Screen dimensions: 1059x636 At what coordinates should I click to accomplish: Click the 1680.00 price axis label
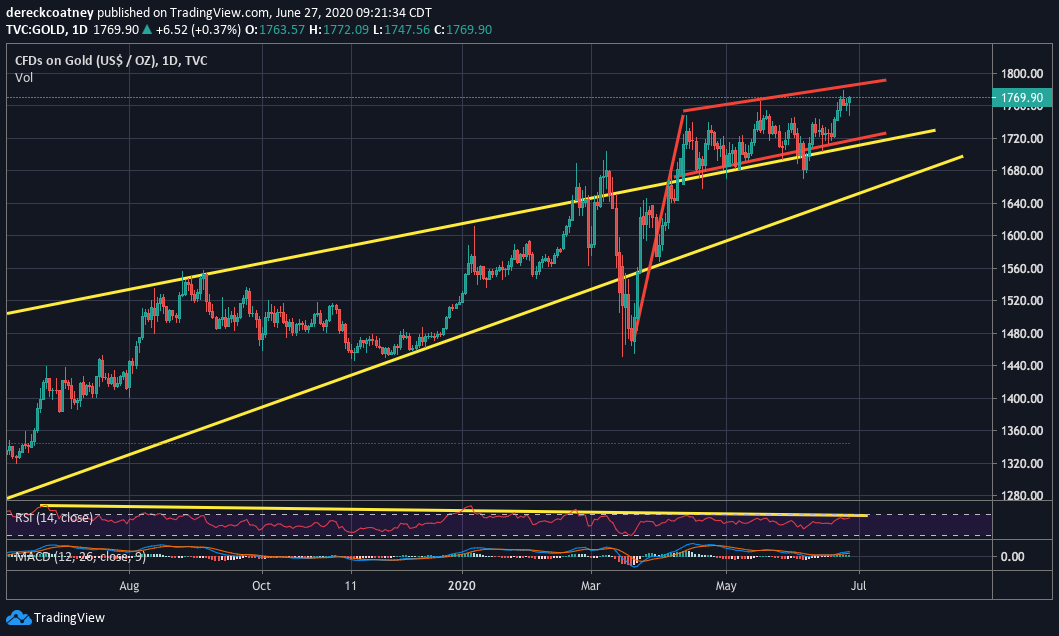pyautogui.click(x=1022, y=171)
